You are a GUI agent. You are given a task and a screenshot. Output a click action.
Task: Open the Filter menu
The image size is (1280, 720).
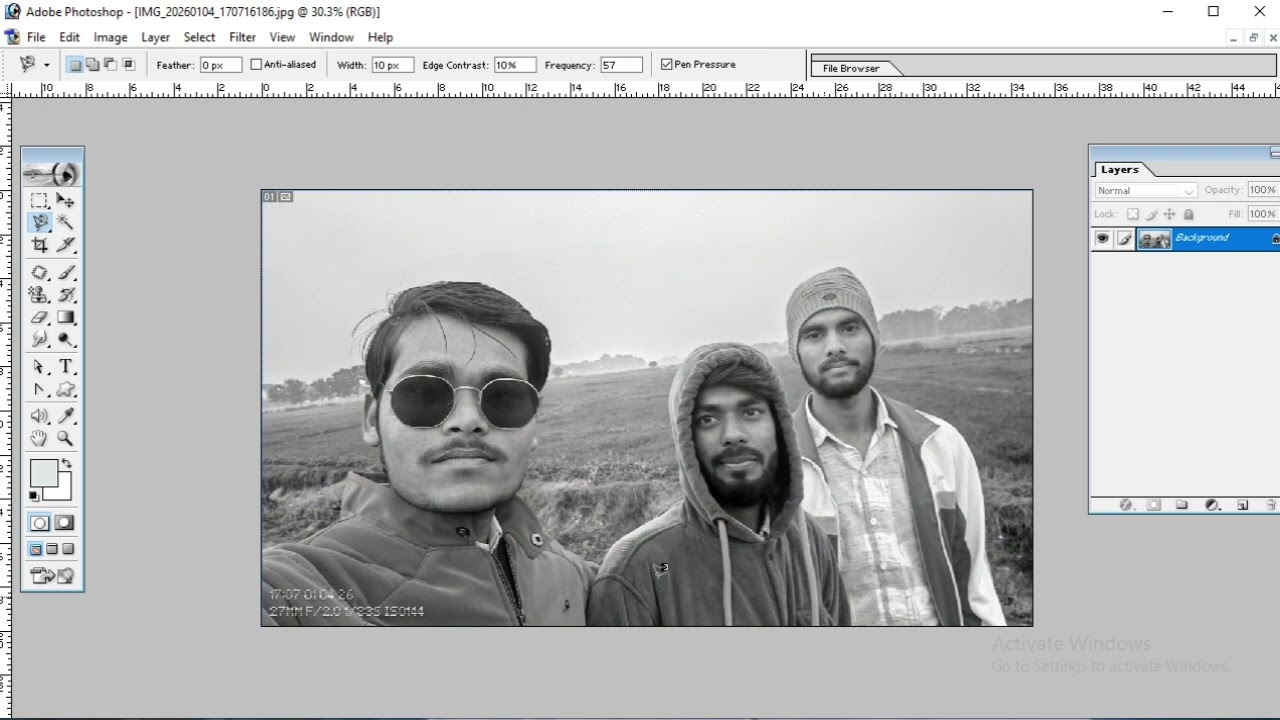pos(242,37)
